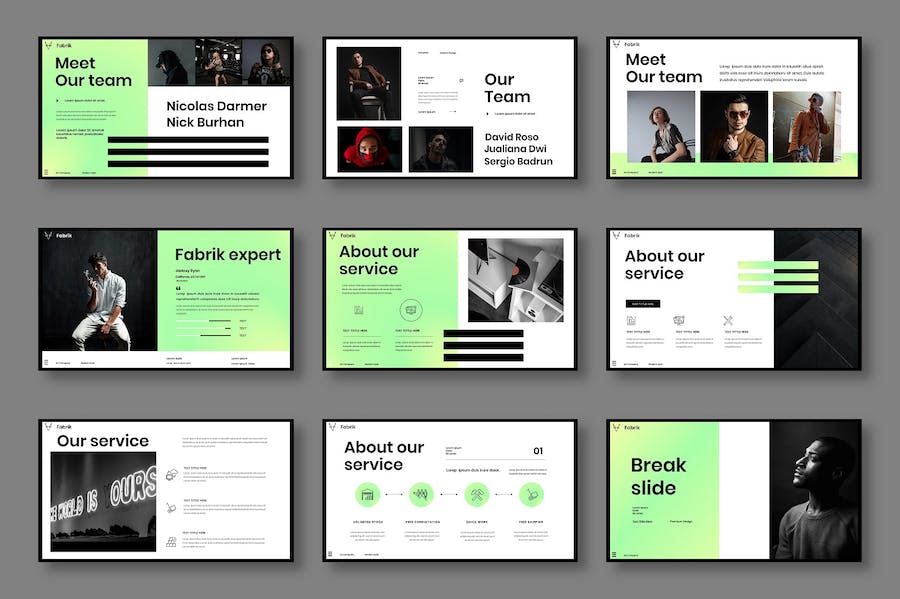
Task: Click the Quick Work green circle icon
Action: (x=476, y=494)
